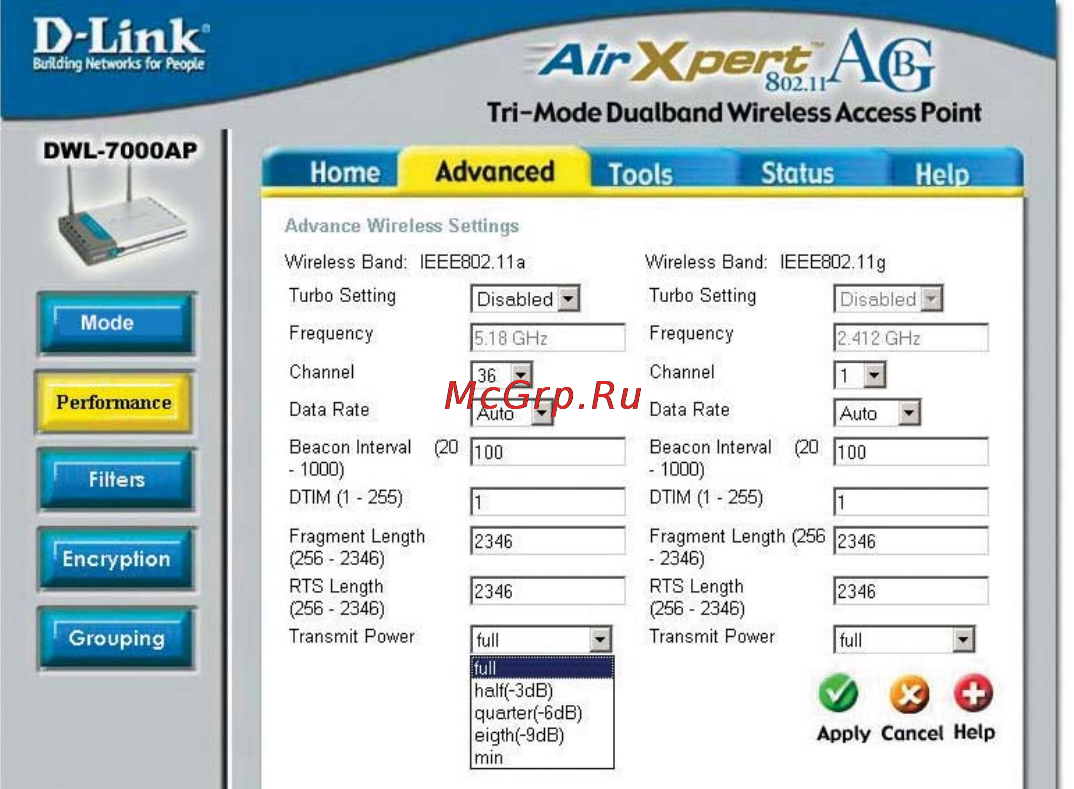Click the D-Link logo
The height and width of the screenshot is (789, 1074).
click(x=121, y=44)
